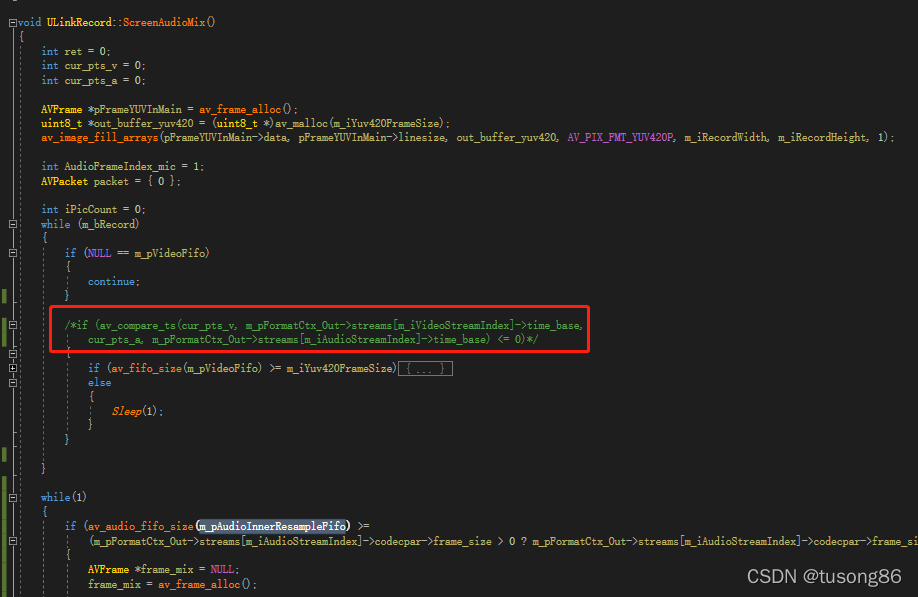The image size is (918, 597).
Task: Collapse the ScreenAudioMix function fold marker
Action: (x=13, y=23)
